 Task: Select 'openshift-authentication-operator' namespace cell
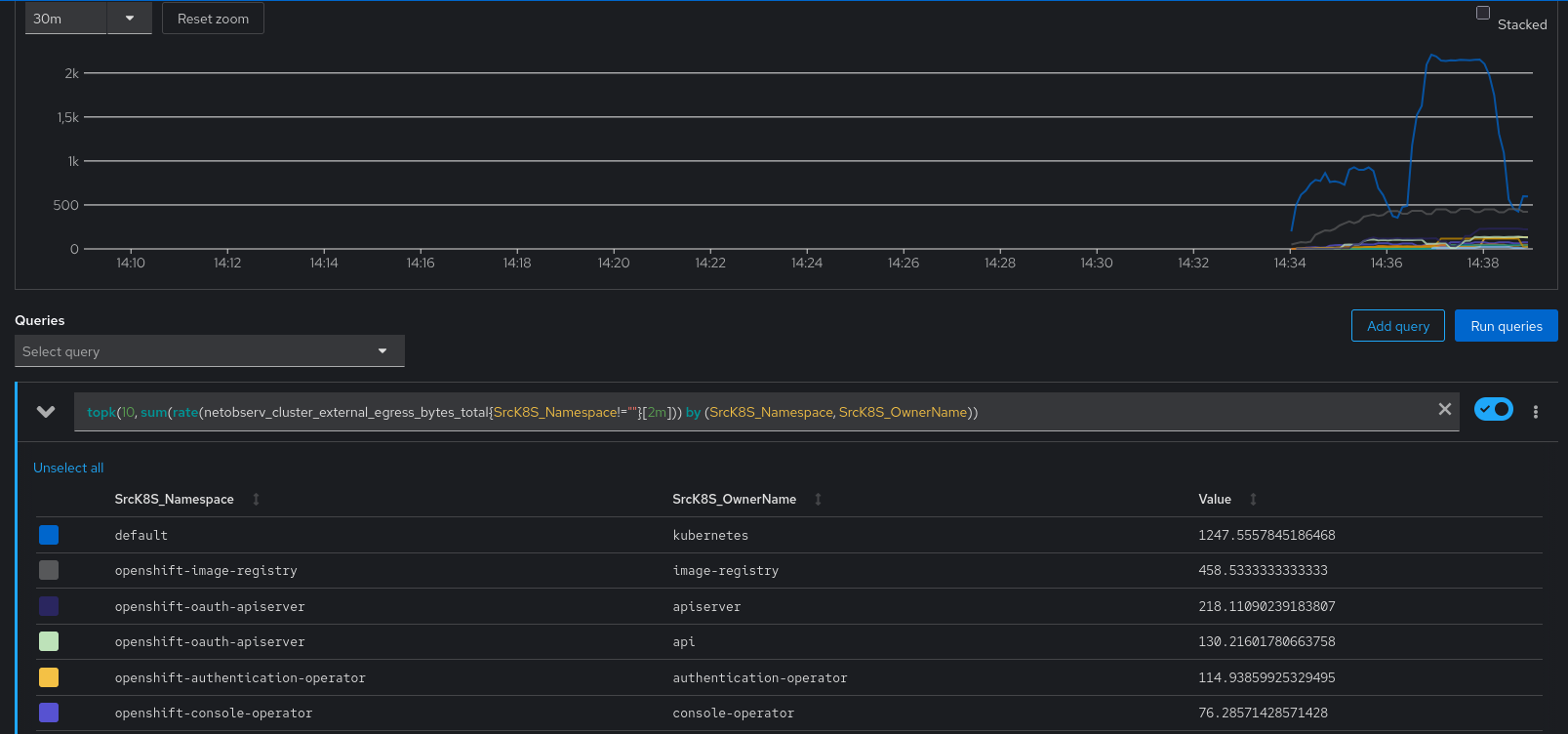coord(240,677)
